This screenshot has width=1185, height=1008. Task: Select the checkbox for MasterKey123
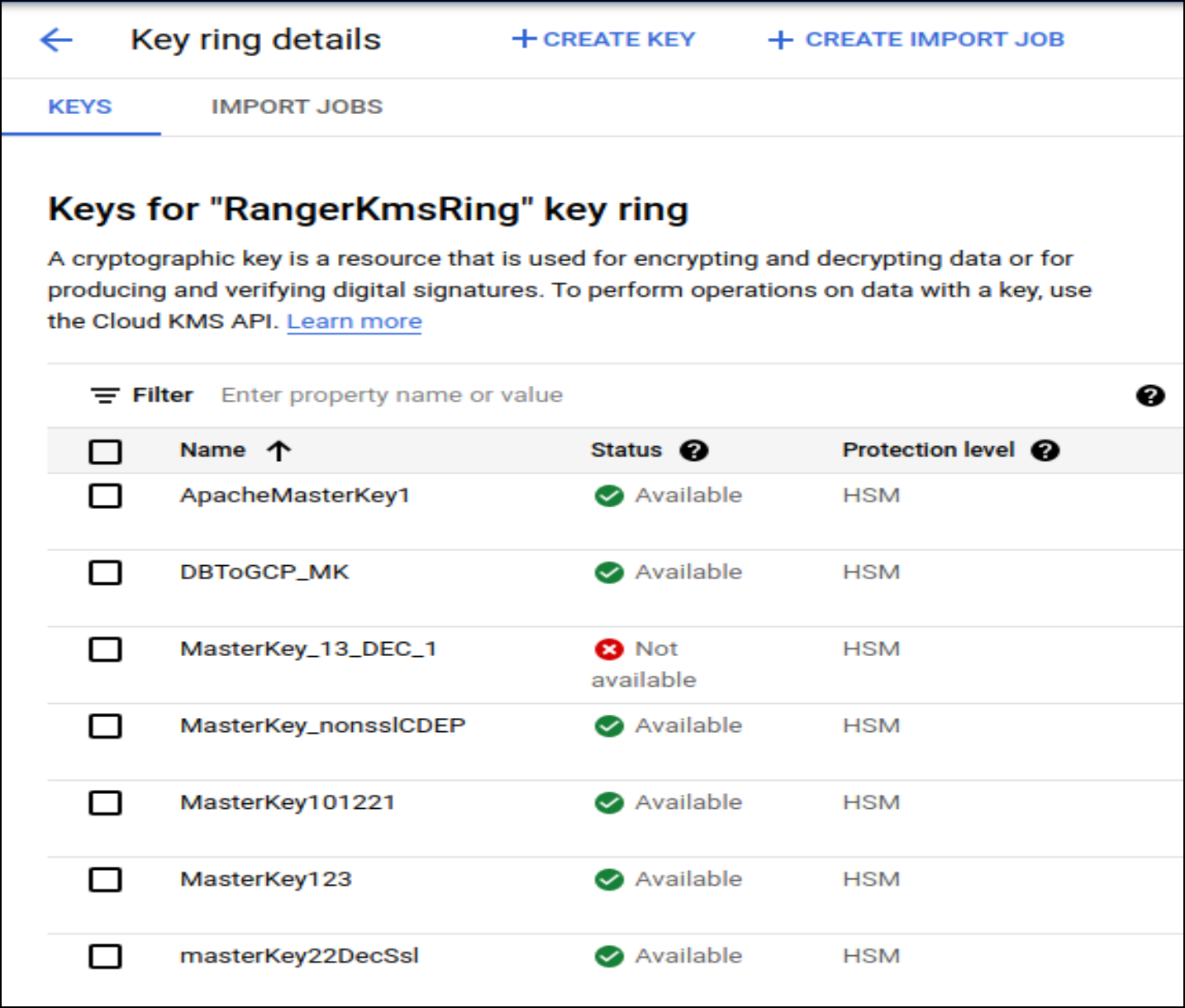point(105,879)
